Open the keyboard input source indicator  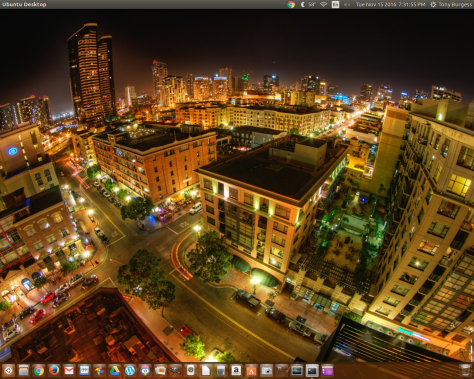tap(335, 4)
